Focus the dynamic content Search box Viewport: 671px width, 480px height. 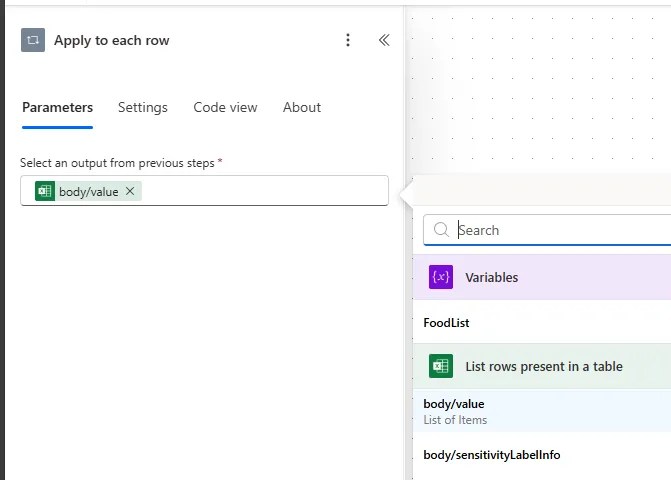tap(560, 230)
